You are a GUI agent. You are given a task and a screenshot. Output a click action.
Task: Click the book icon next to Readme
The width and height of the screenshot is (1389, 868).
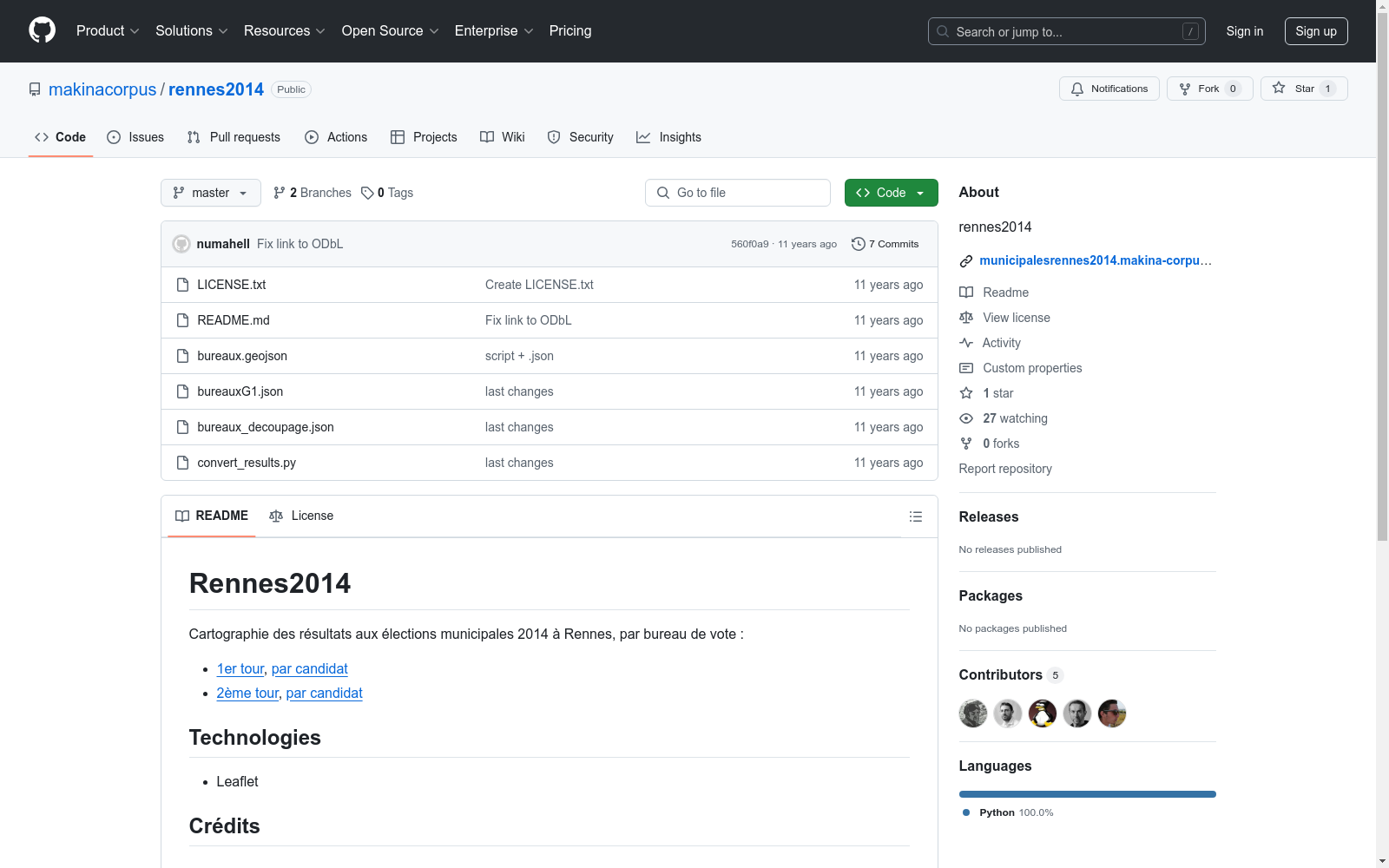pos(966,293)
